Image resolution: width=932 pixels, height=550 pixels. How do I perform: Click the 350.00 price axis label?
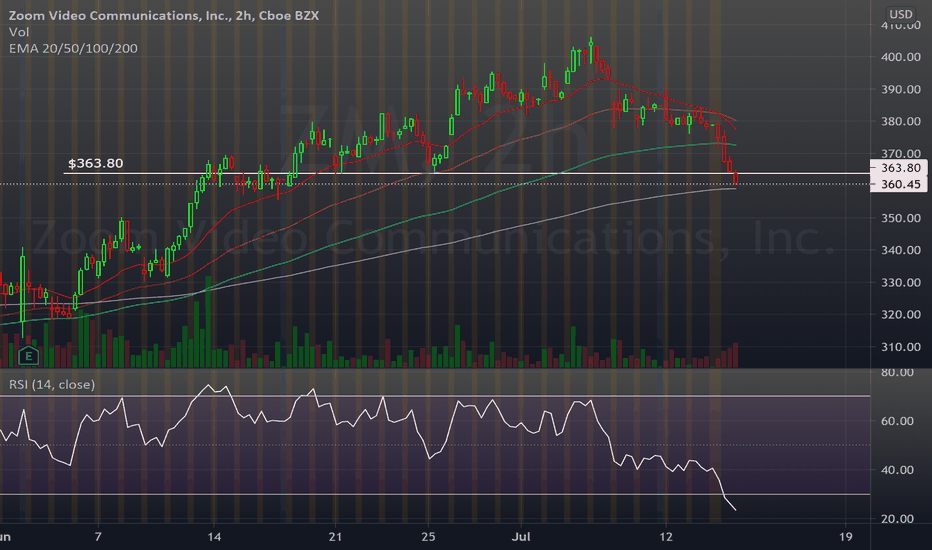[x=900, y=218]
